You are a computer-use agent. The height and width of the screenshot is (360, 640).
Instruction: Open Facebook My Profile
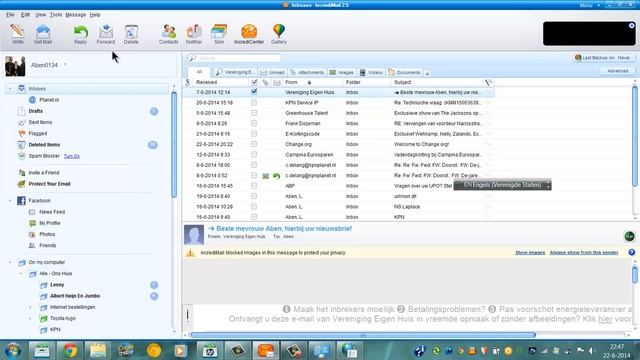click(49, 223)
